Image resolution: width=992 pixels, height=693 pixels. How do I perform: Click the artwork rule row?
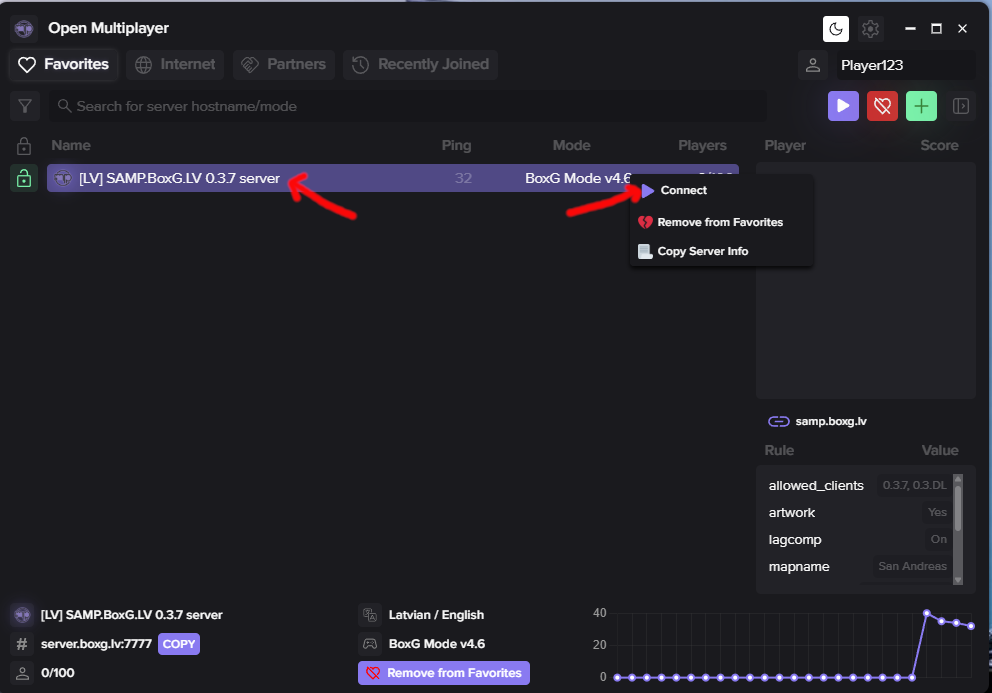pos(858,513)
